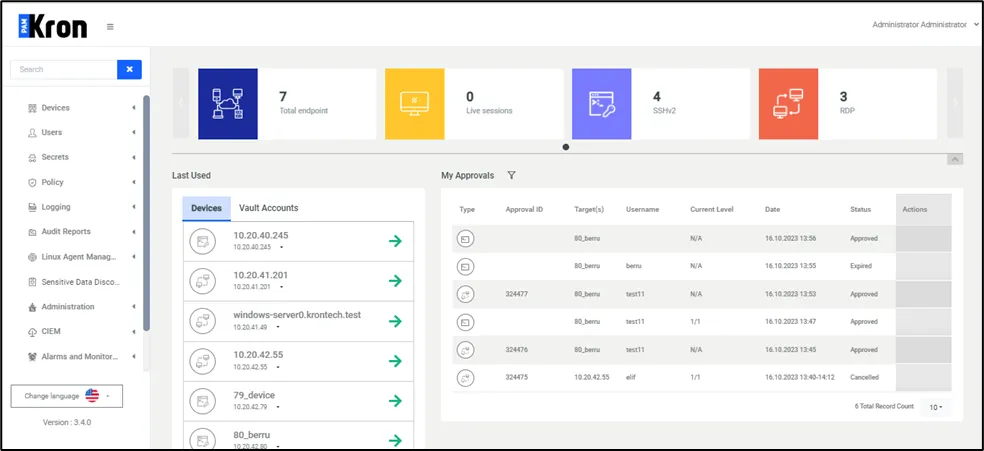Click the 10.20.40.245 device type icon
Image resolution: width=984 pixels, height=451 pixels.
[203, 241]
